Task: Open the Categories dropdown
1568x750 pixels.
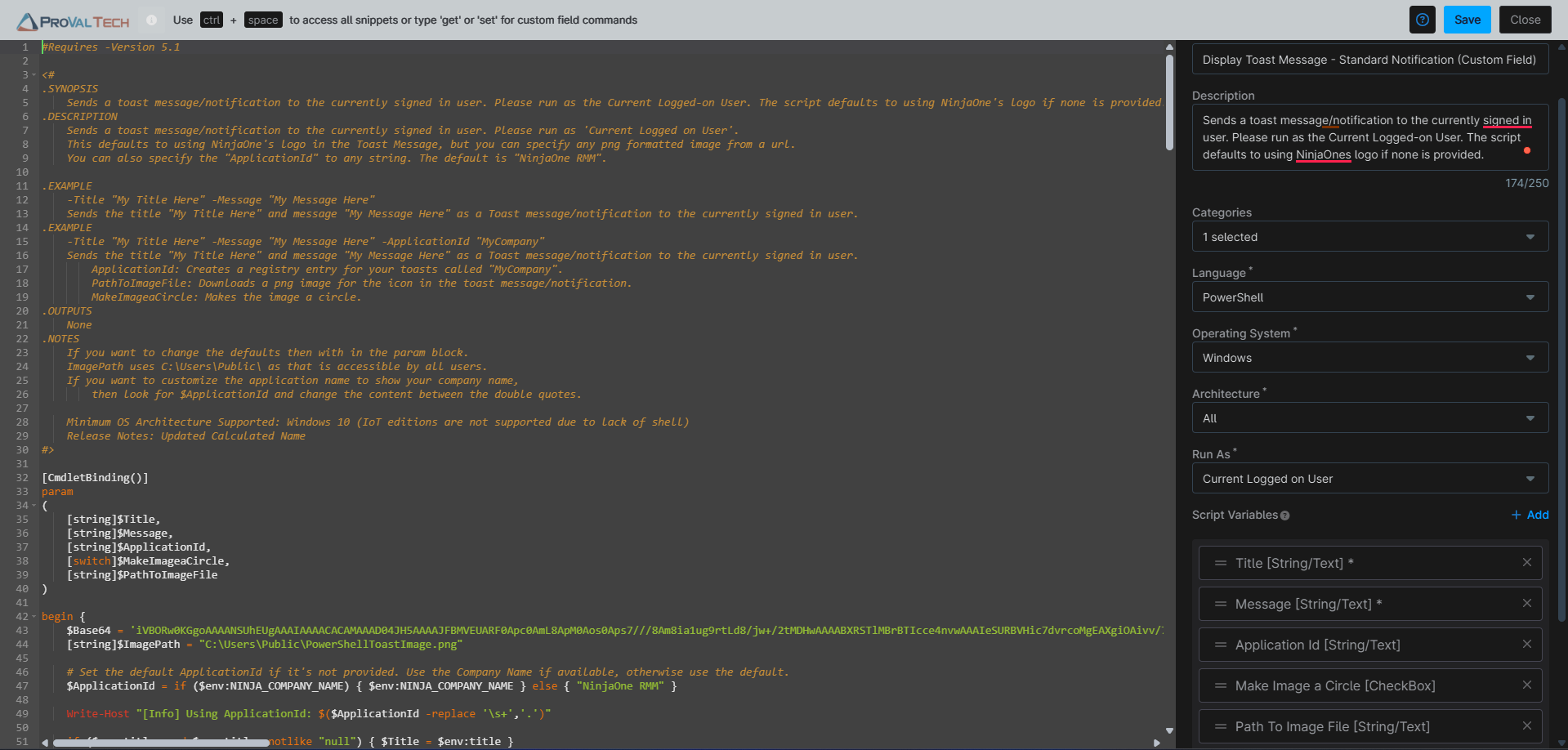Action: 1370,237
